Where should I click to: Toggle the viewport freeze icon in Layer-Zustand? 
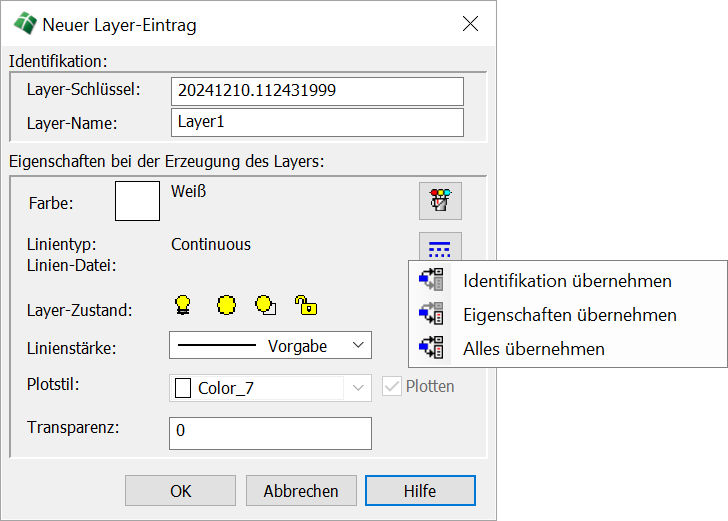click(x=266, y=305)
